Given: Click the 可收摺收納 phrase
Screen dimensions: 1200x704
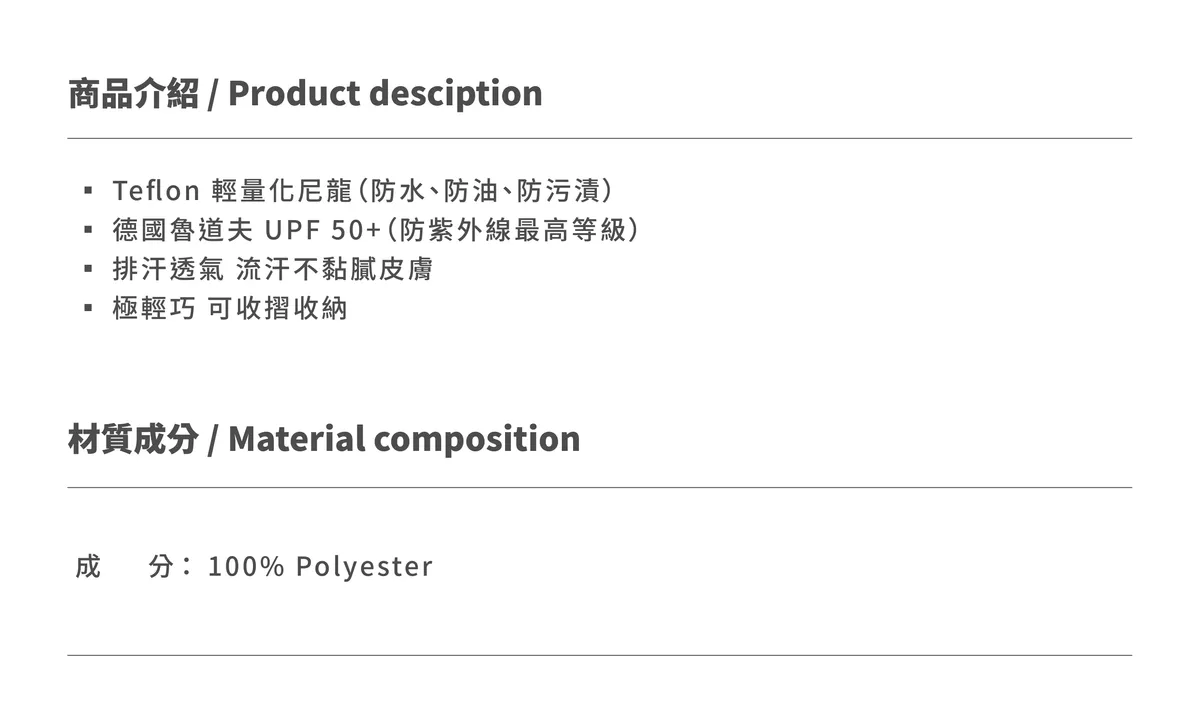Looking at the screenshot, I should (277, 309).
